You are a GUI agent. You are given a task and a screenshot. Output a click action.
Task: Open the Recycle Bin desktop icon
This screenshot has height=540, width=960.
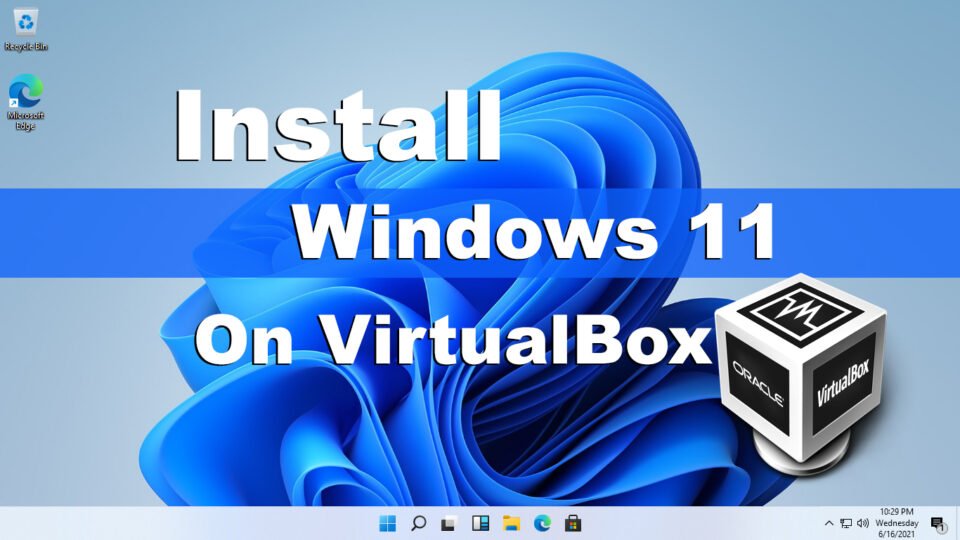(26, 29)
